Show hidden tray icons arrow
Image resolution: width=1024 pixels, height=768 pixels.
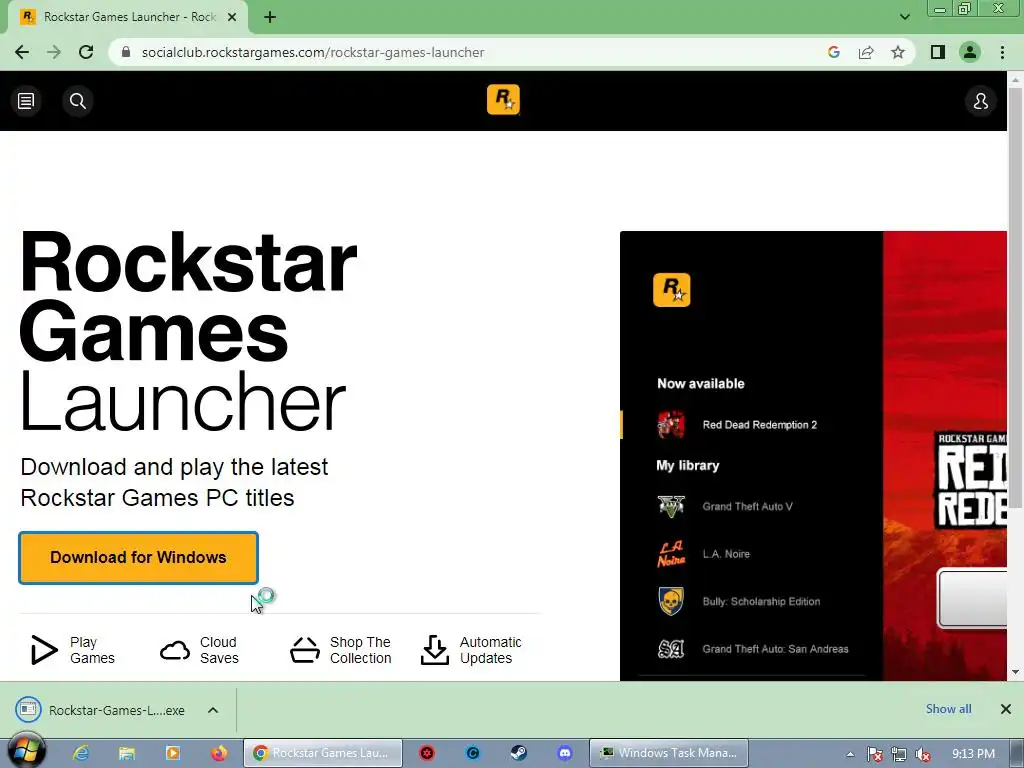click(x=850, y=754)
